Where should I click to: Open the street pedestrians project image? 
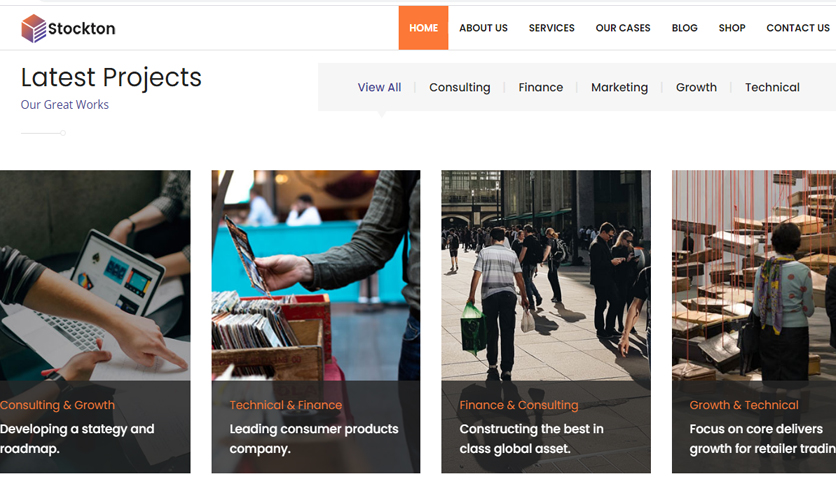tap(546, 276)
